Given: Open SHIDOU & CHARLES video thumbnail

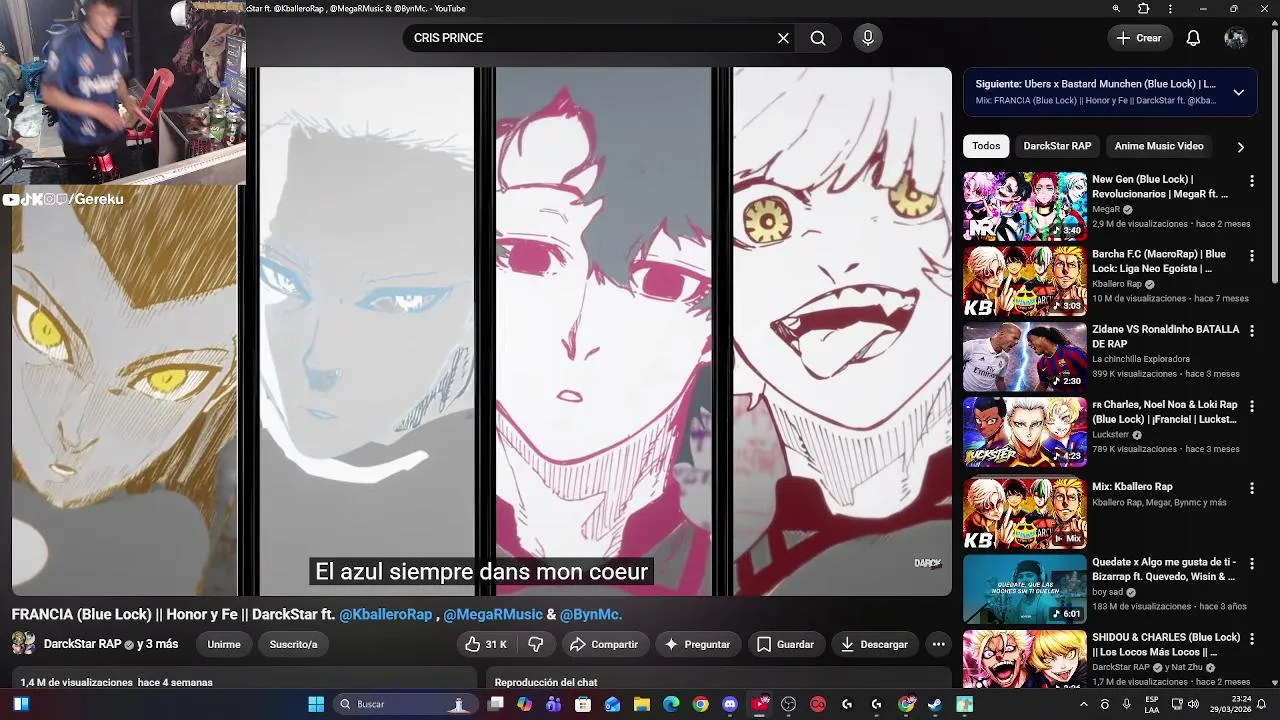Looking at the screenshot, I should coord(1025,659).
